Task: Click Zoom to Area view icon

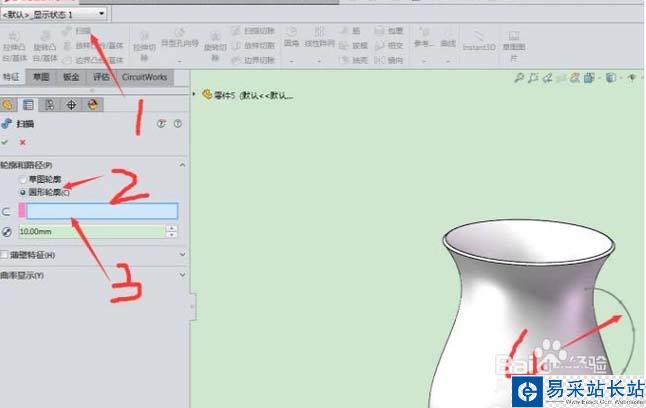Action: click(x=533, y=77)
